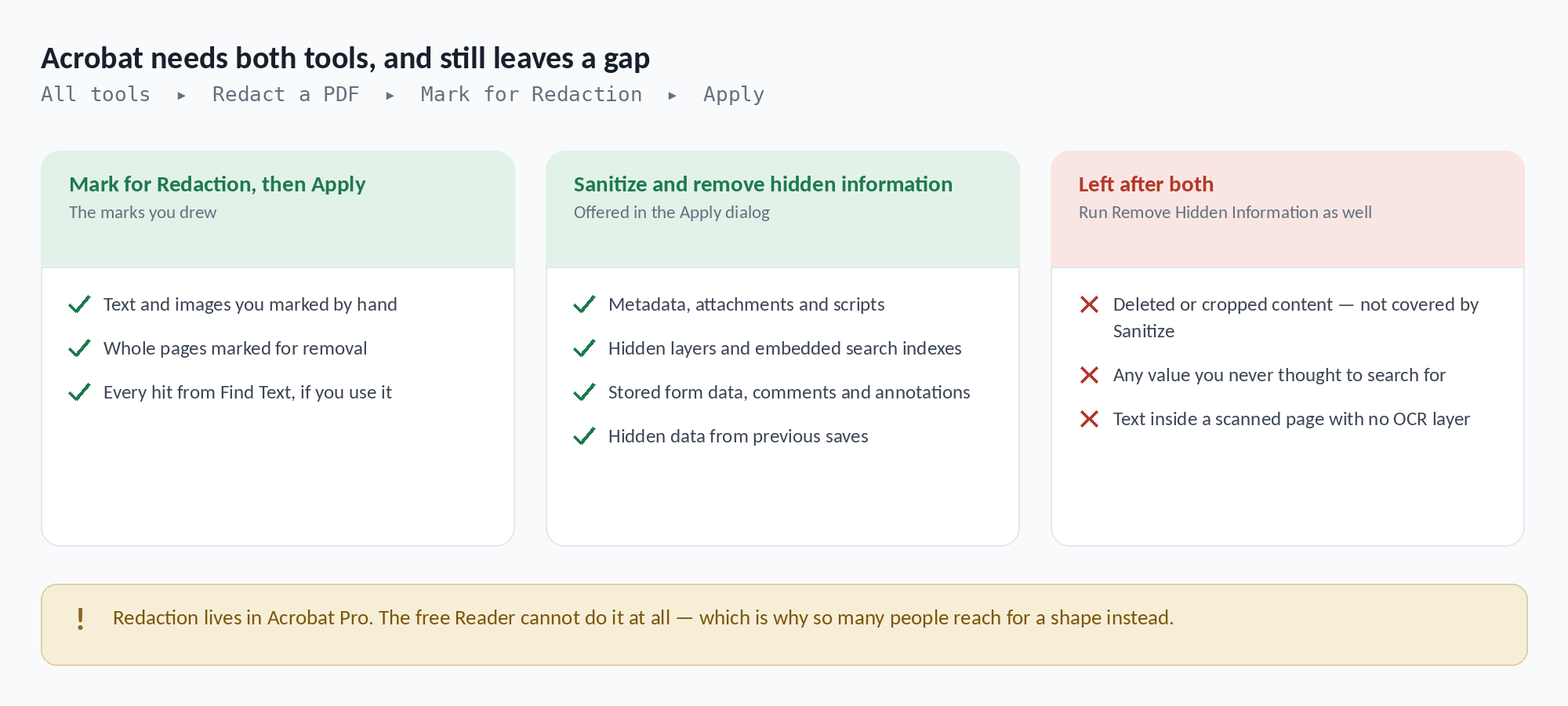This screenshot has height=706, width=1568.
Task: Click 'Sanitize and remove hidden information' card title
Action: (763, 184)
